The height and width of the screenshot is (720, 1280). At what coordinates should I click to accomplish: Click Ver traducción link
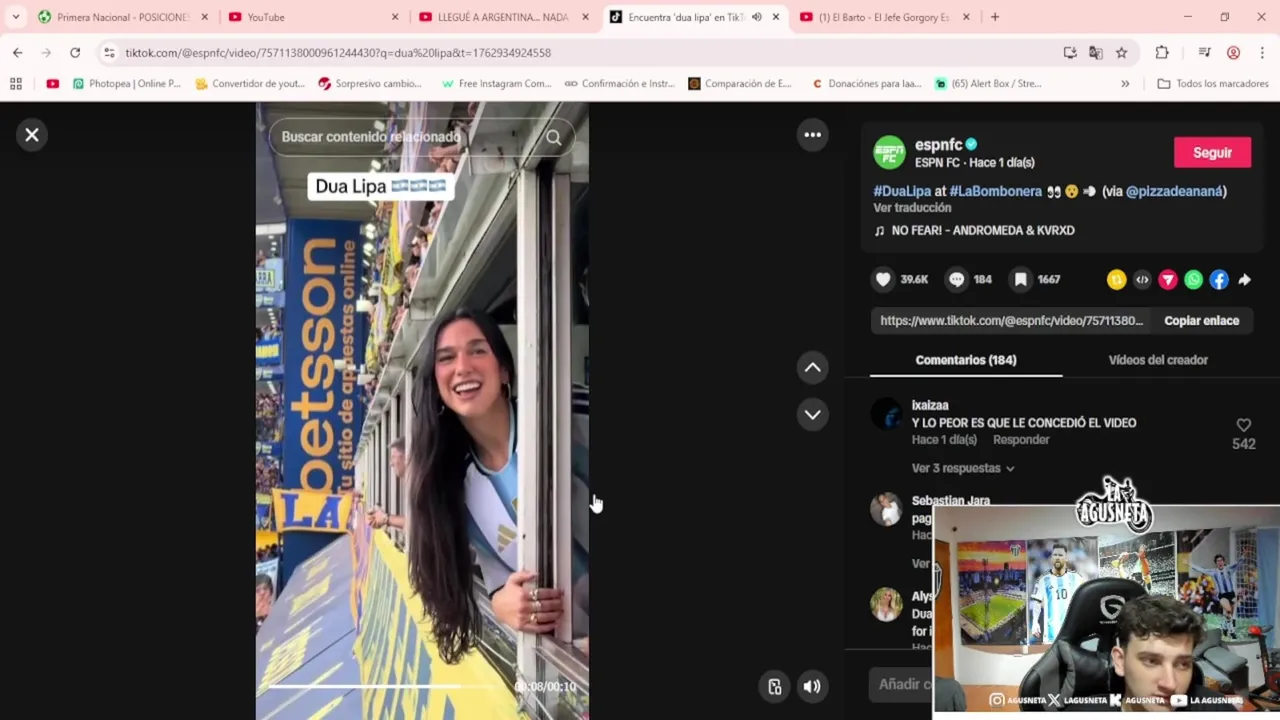click(x=912, y=208)
